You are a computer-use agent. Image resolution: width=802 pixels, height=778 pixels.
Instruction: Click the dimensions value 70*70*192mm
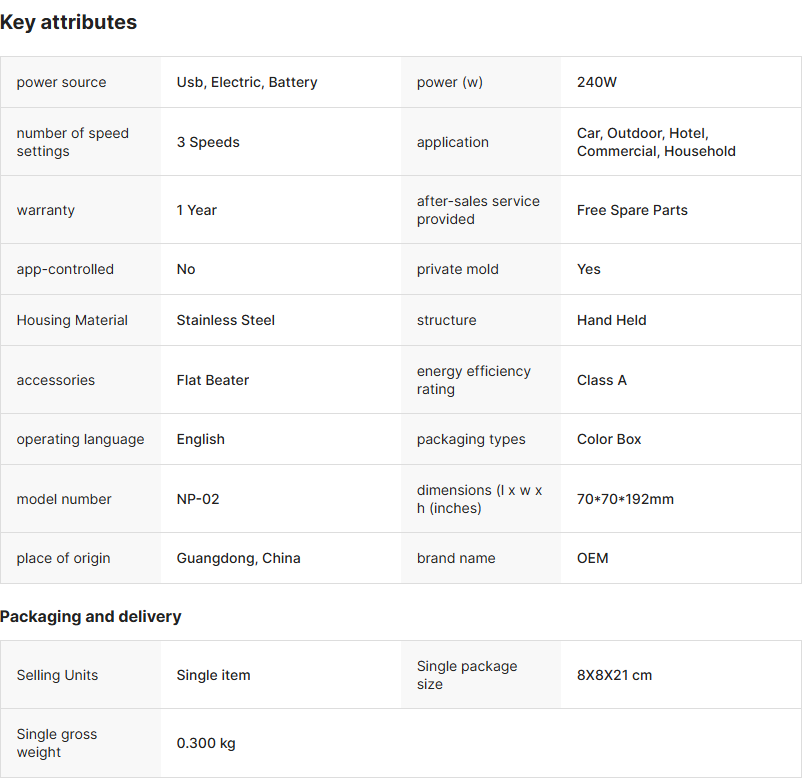coord(625,499)
